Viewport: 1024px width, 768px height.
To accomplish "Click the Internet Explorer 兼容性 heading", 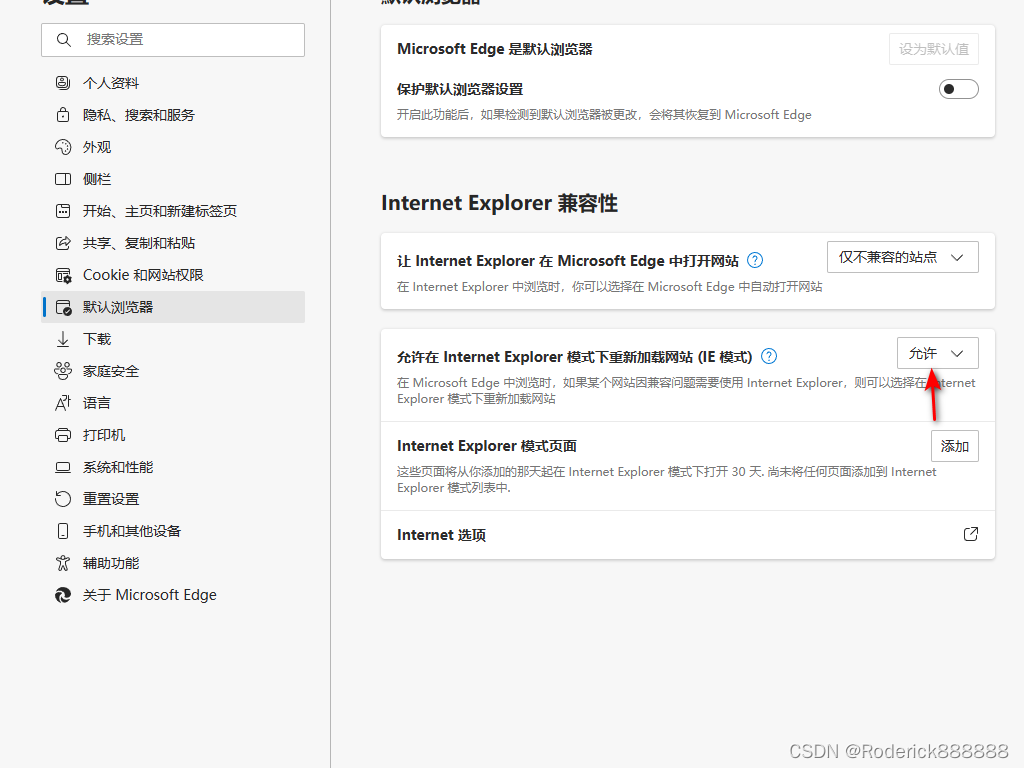I will [x=500, y=203].
